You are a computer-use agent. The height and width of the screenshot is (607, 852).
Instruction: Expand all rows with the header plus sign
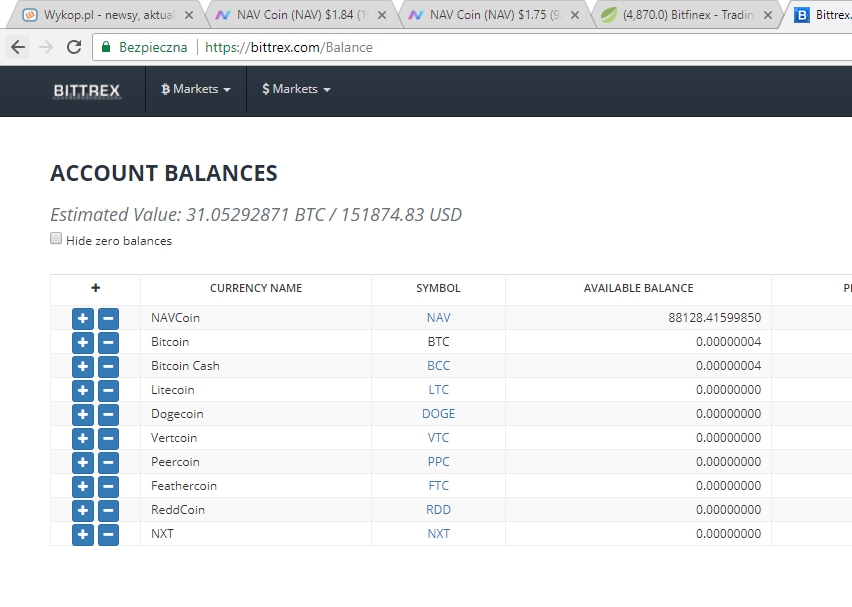(95, 288)
